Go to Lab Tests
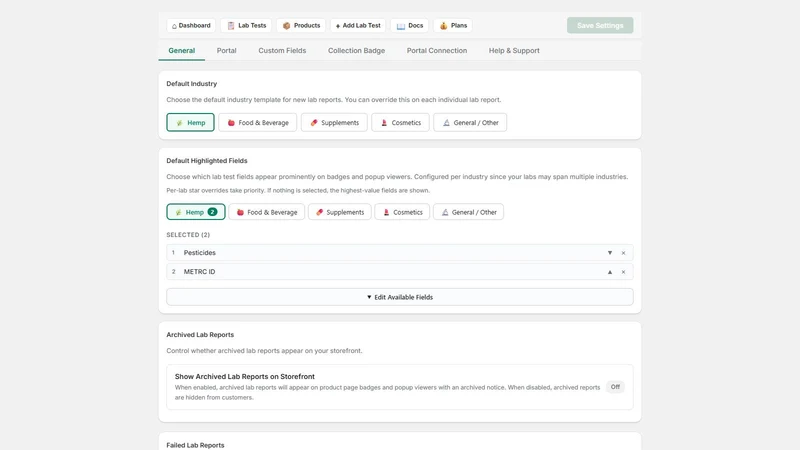 (x=246, y=26)
